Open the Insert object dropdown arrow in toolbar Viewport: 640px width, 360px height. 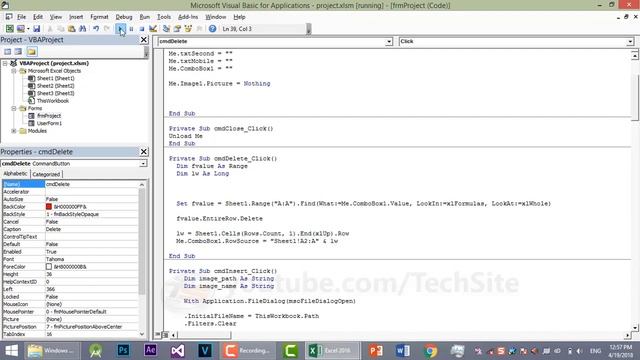[x=28, y=29]
